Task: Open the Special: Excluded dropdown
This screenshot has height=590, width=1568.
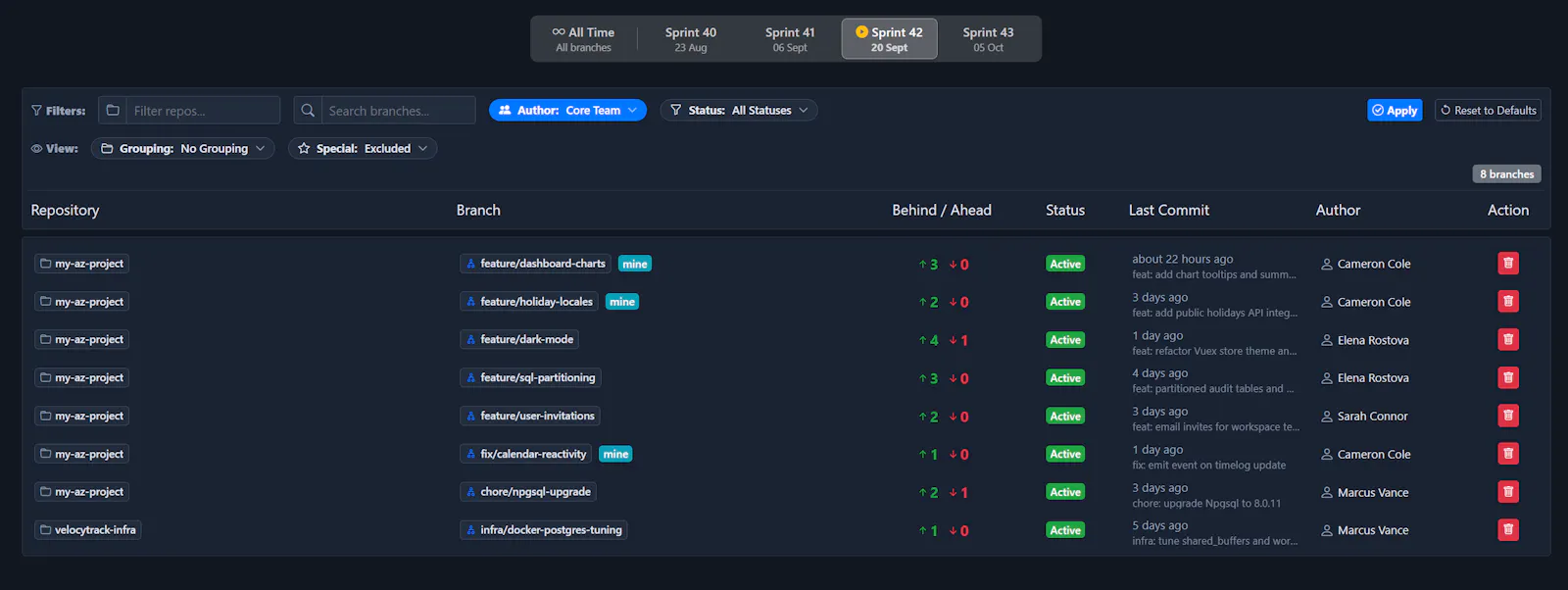Action: pyautogui.click(x=363, y=149)
